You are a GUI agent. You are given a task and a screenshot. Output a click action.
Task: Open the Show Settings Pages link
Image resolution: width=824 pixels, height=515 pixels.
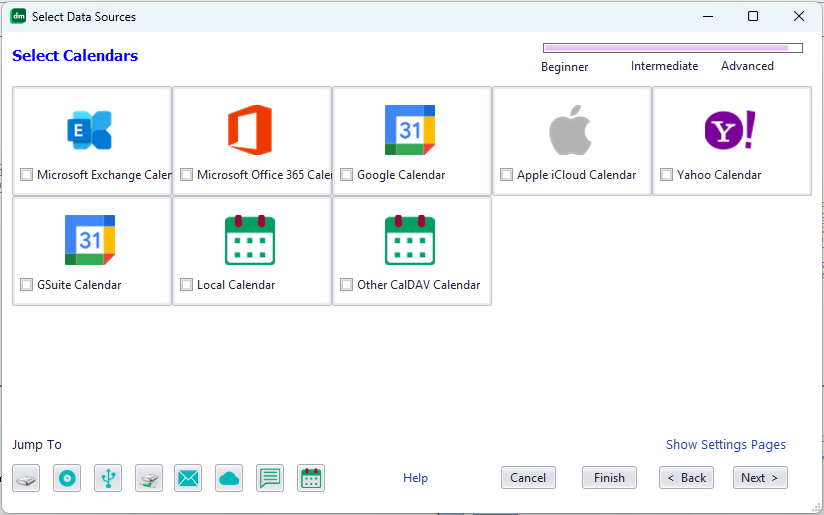725,445
